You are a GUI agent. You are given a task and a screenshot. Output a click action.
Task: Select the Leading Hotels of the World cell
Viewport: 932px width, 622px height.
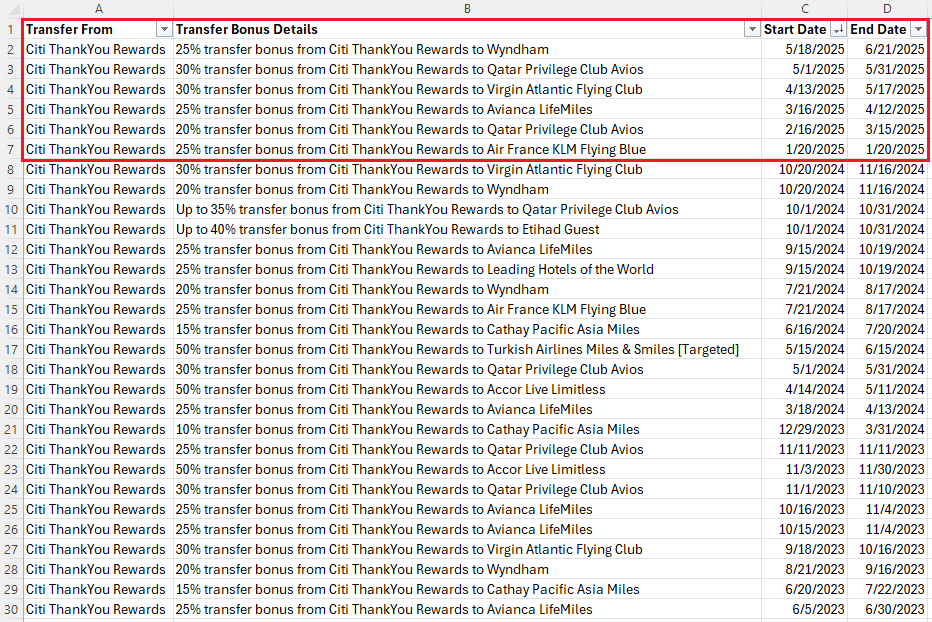467,269
